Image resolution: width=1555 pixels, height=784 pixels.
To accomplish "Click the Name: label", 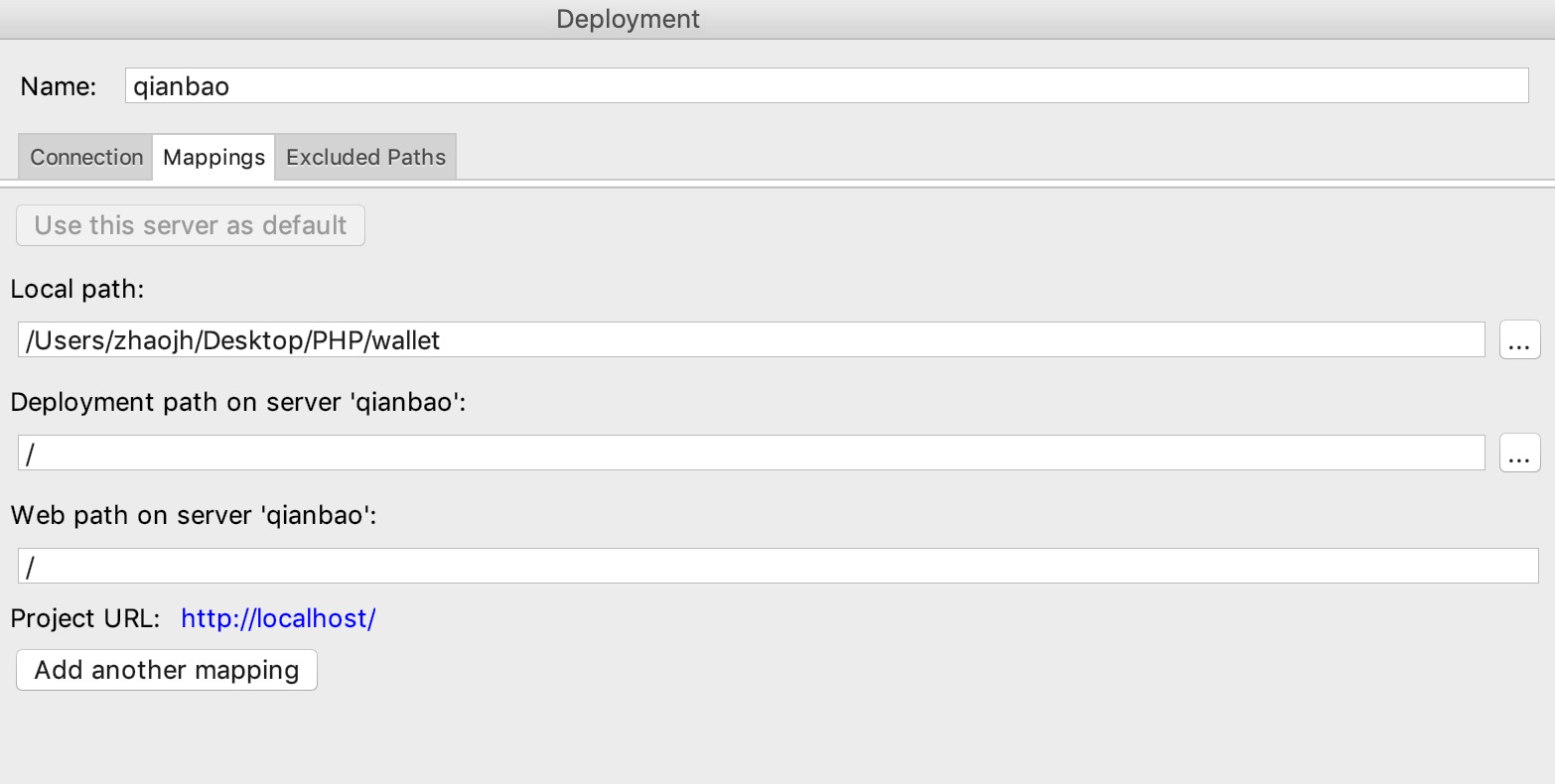I will tap(59, 86).
